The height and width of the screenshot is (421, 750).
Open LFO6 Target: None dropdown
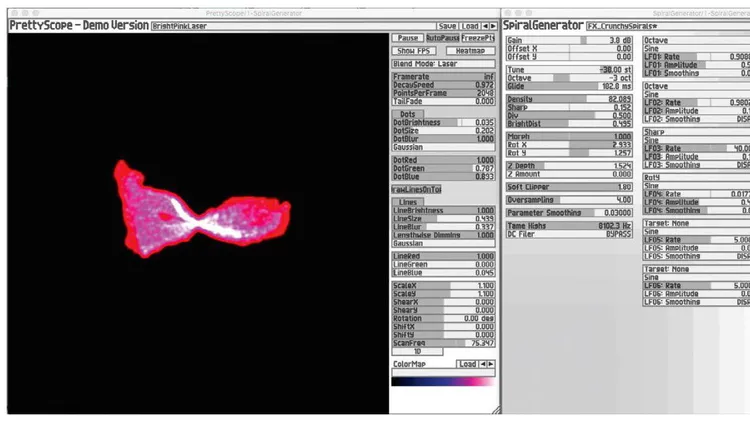(696, 269)
